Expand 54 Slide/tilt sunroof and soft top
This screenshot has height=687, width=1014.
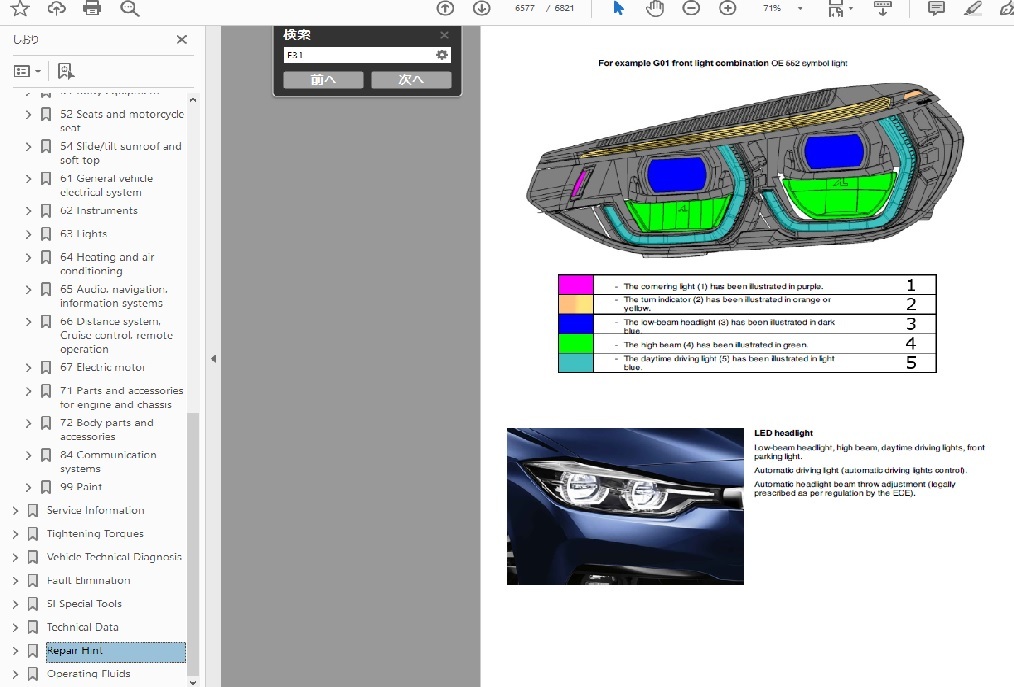coord(28,147)
